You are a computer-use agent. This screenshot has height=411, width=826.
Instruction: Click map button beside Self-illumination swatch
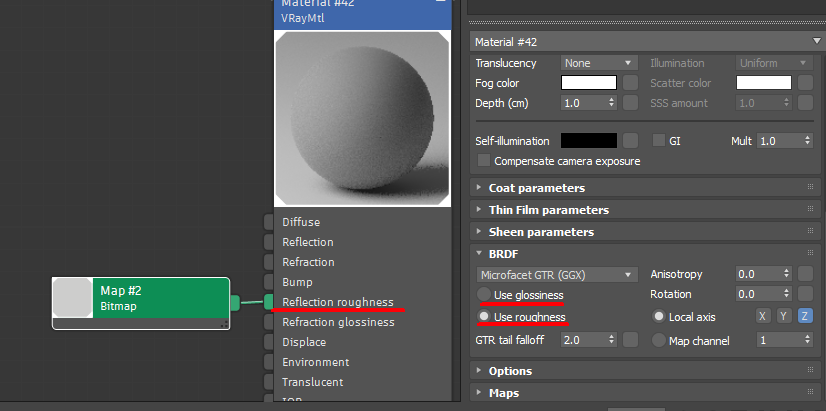[631, 141]
